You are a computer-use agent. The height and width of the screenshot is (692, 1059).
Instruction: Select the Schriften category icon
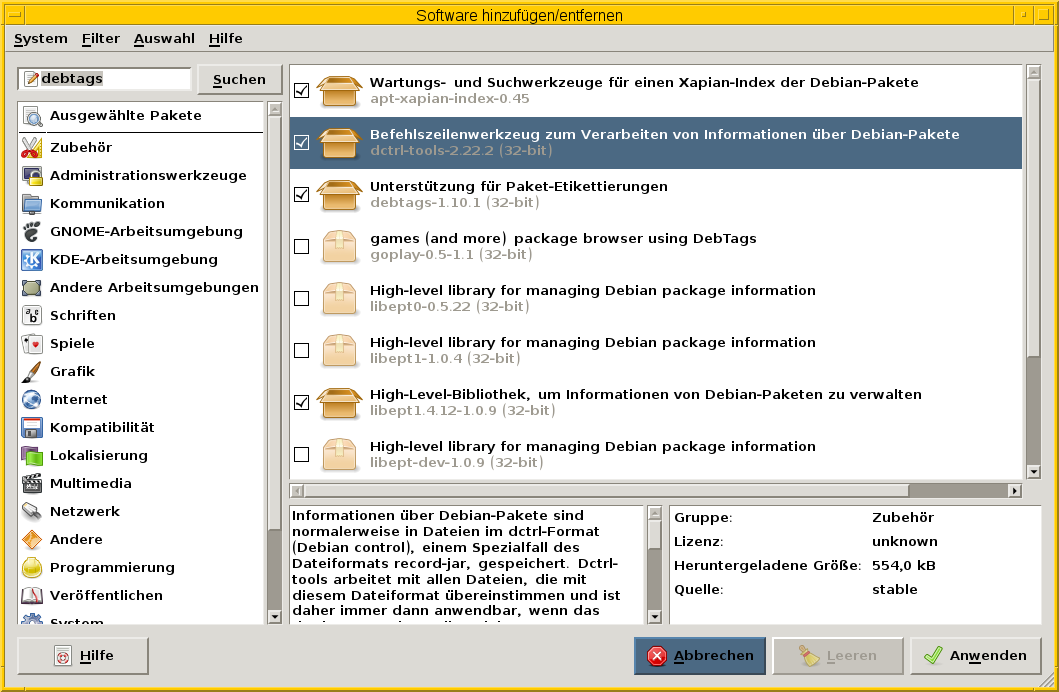pyautogui.click(x=33, y=315)
